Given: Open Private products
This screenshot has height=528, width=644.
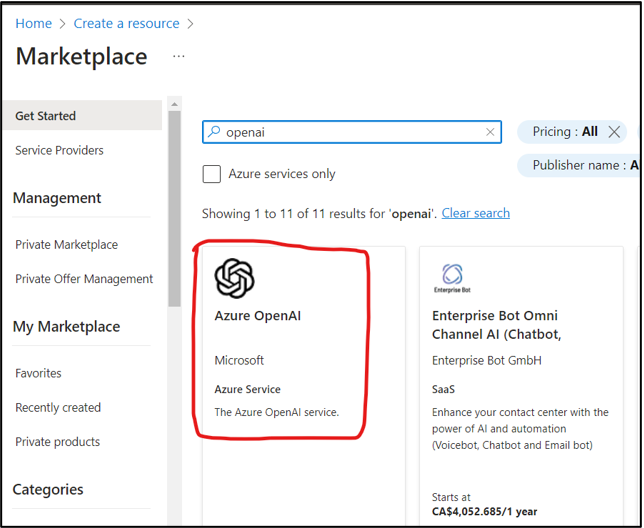Looking at the screenshot, I should click(58, 442).
